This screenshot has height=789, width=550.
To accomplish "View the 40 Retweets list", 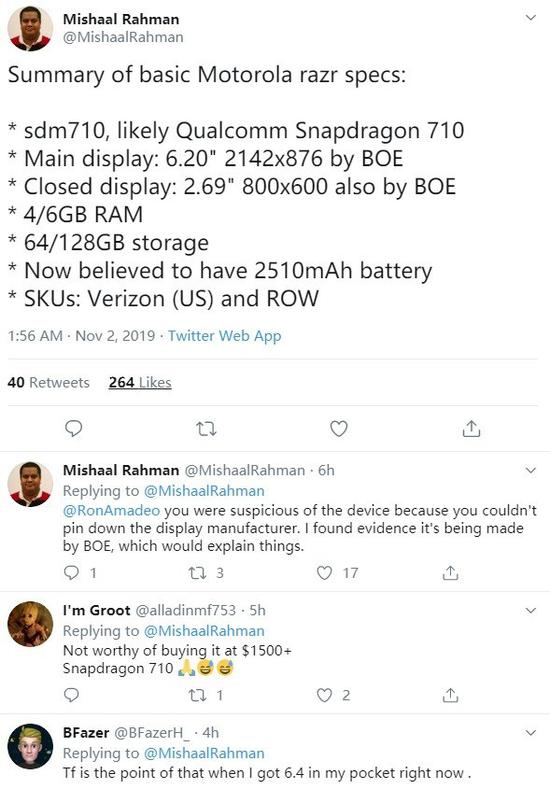I will coord(48,382).
